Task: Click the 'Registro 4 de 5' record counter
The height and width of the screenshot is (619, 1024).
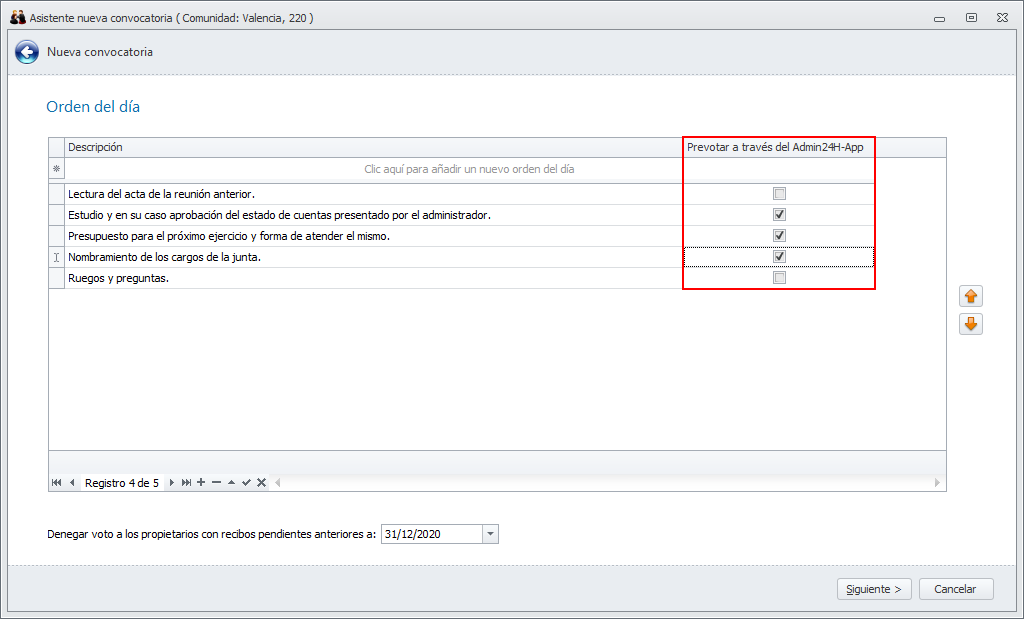Action: coord(122,483)
